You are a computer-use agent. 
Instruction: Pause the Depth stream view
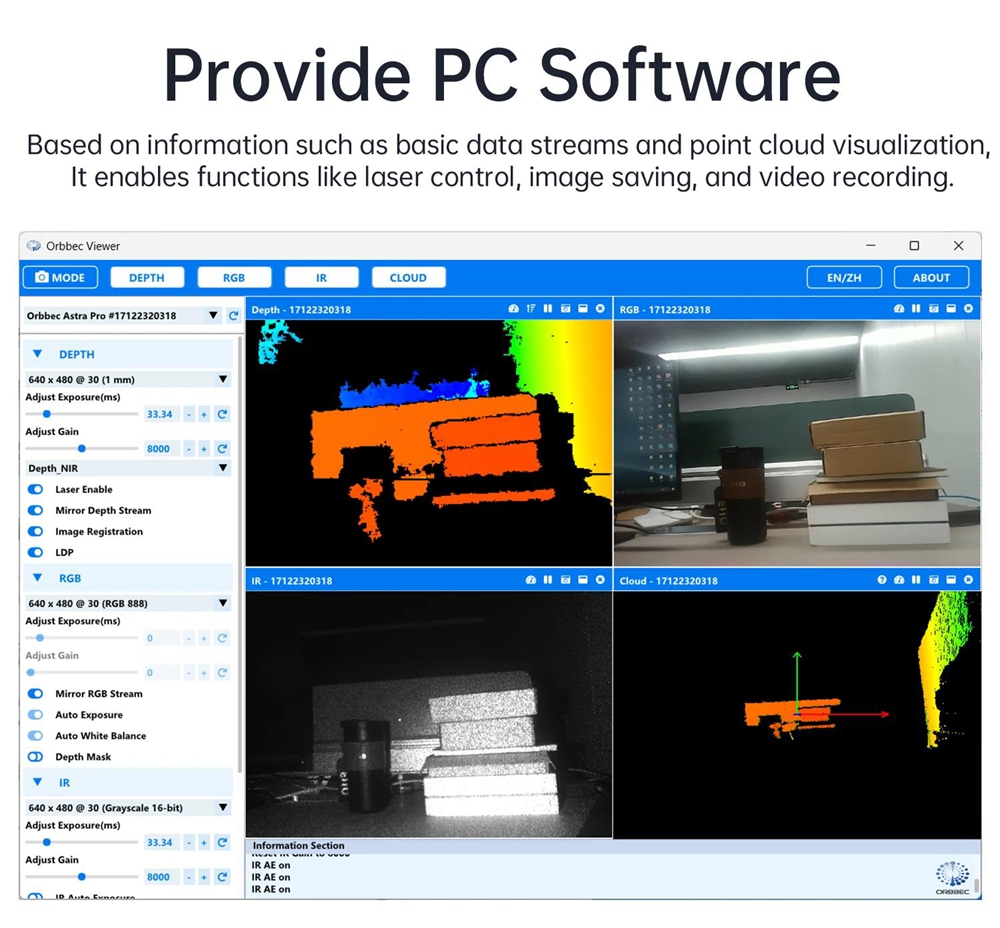[548, 309]
